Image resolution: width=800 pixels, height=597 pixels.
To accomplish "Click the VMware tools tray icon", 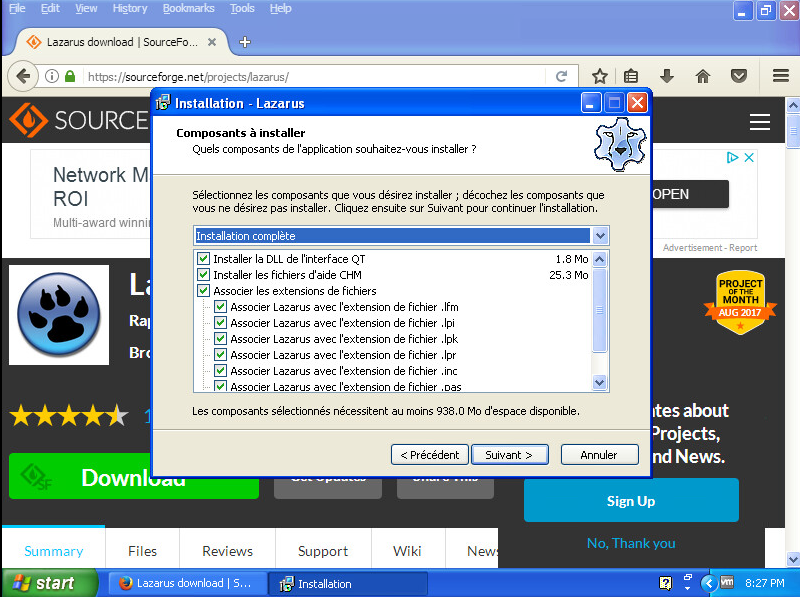I will 727,582.
